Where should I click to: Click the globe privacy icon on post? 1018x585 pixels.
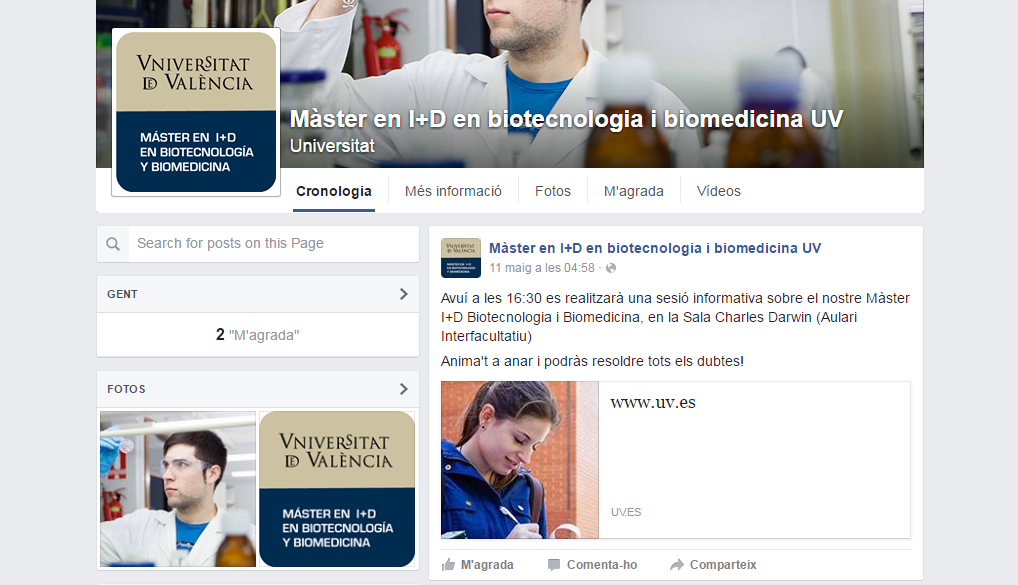pyautogui.click(x=611, y=268)
